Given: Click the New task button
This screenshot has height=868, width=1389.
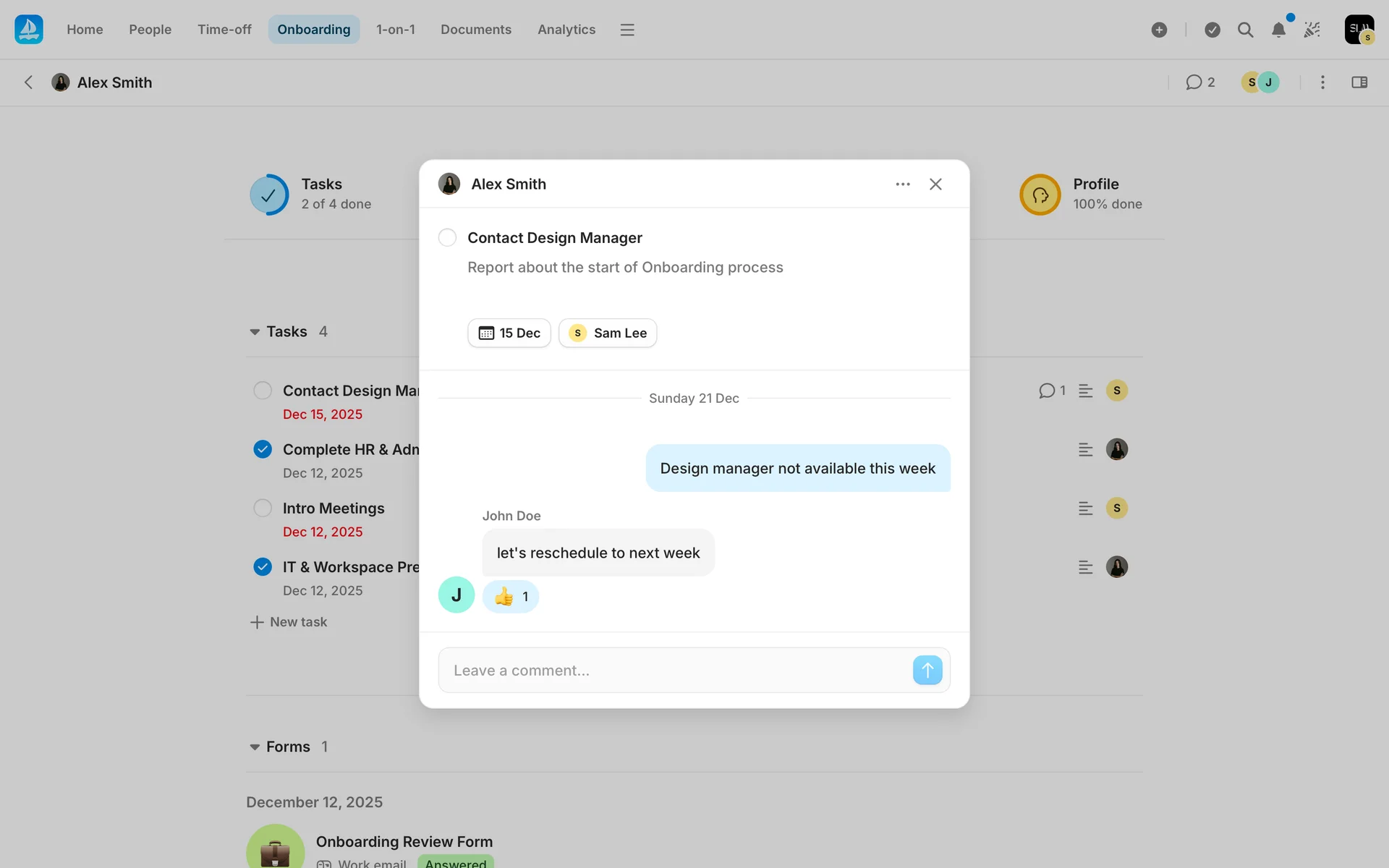Looking at the screenshot, I should coord(289,622).
